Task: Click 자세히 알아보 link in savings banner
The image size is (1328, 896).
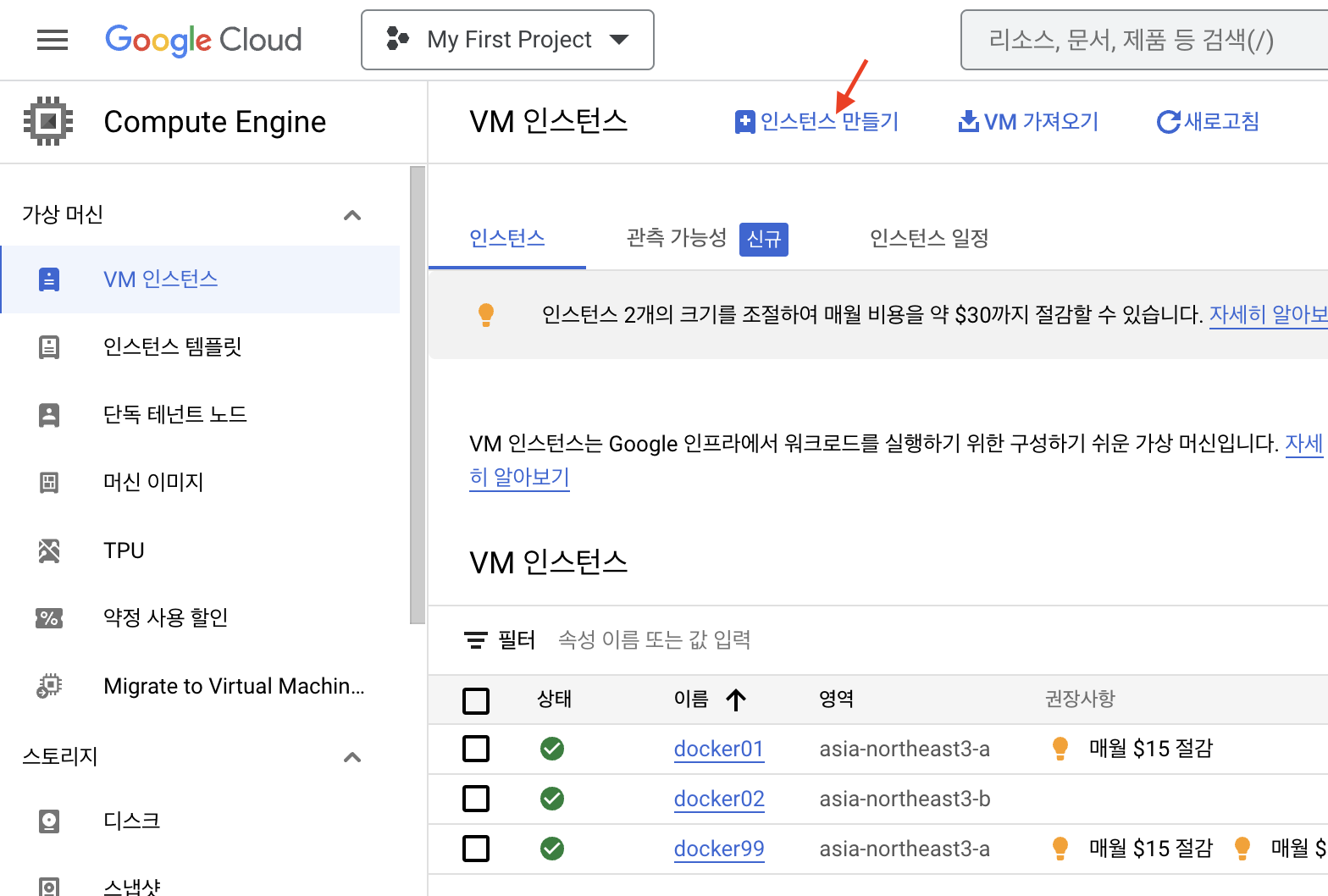Action: [x=1268, y=315]
